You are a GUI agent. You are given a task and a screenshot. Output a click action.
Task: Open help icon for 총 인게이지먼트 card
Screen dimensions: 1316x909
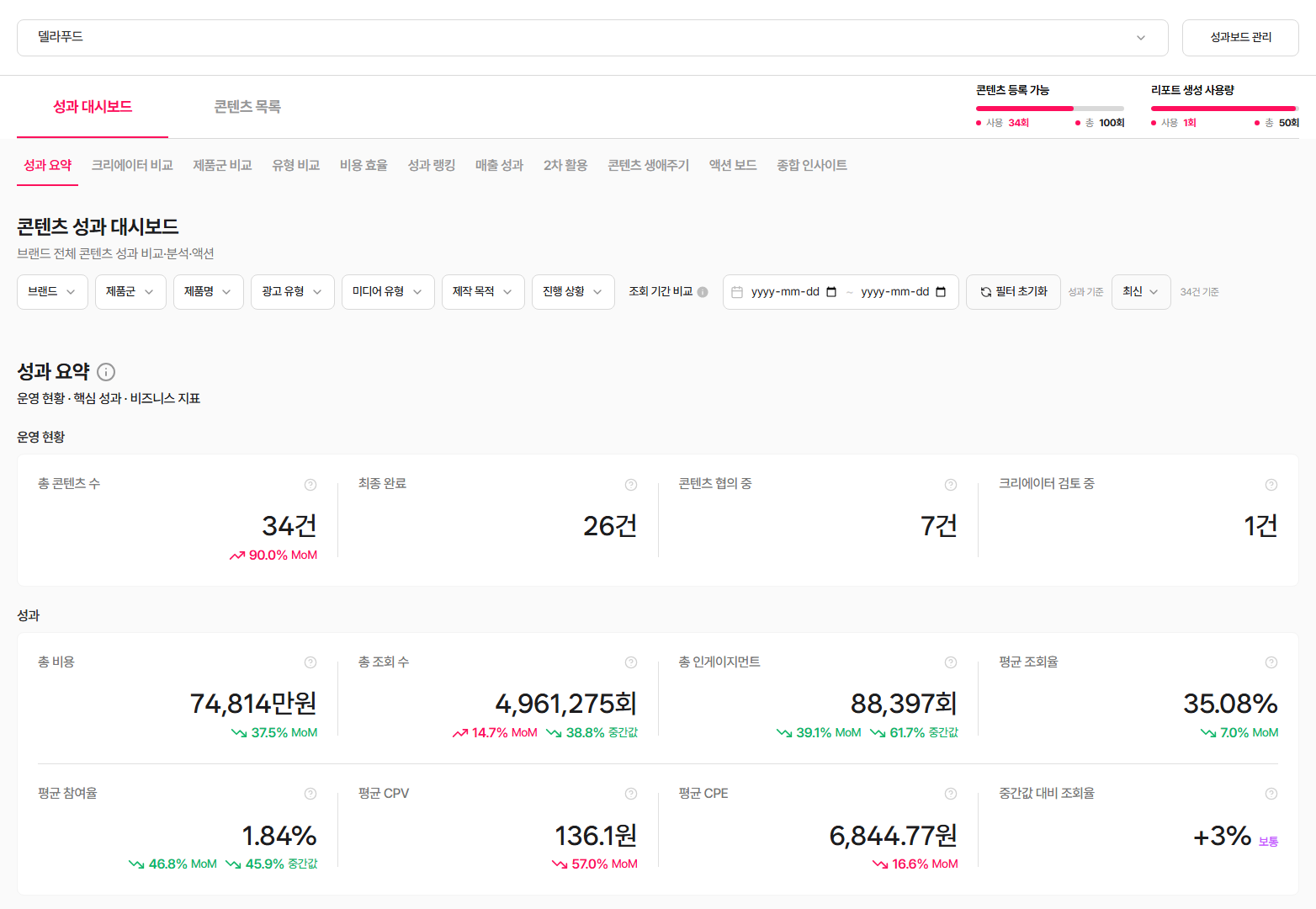[x=951, y=662]
